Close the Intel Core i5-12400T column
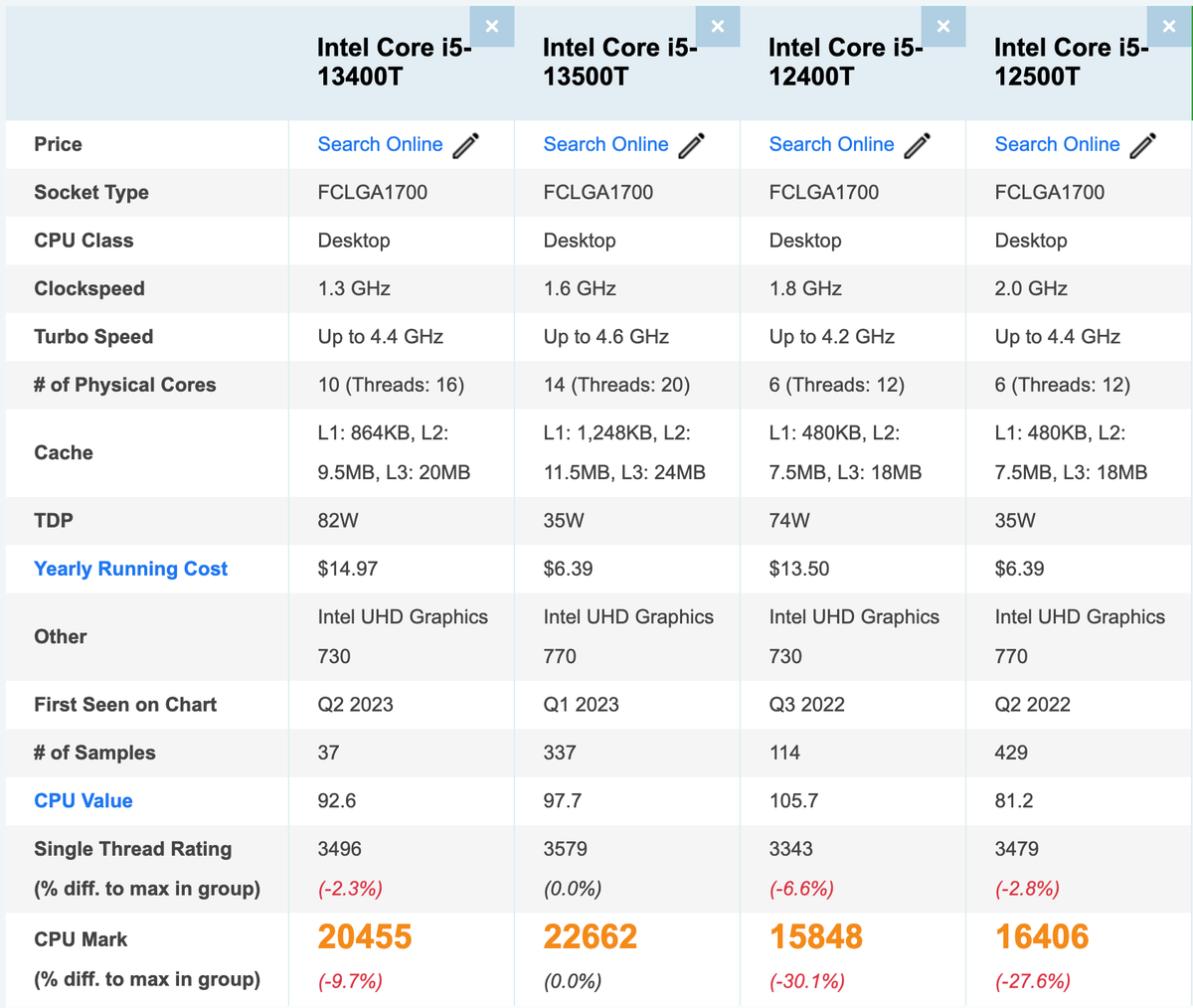 943,27
